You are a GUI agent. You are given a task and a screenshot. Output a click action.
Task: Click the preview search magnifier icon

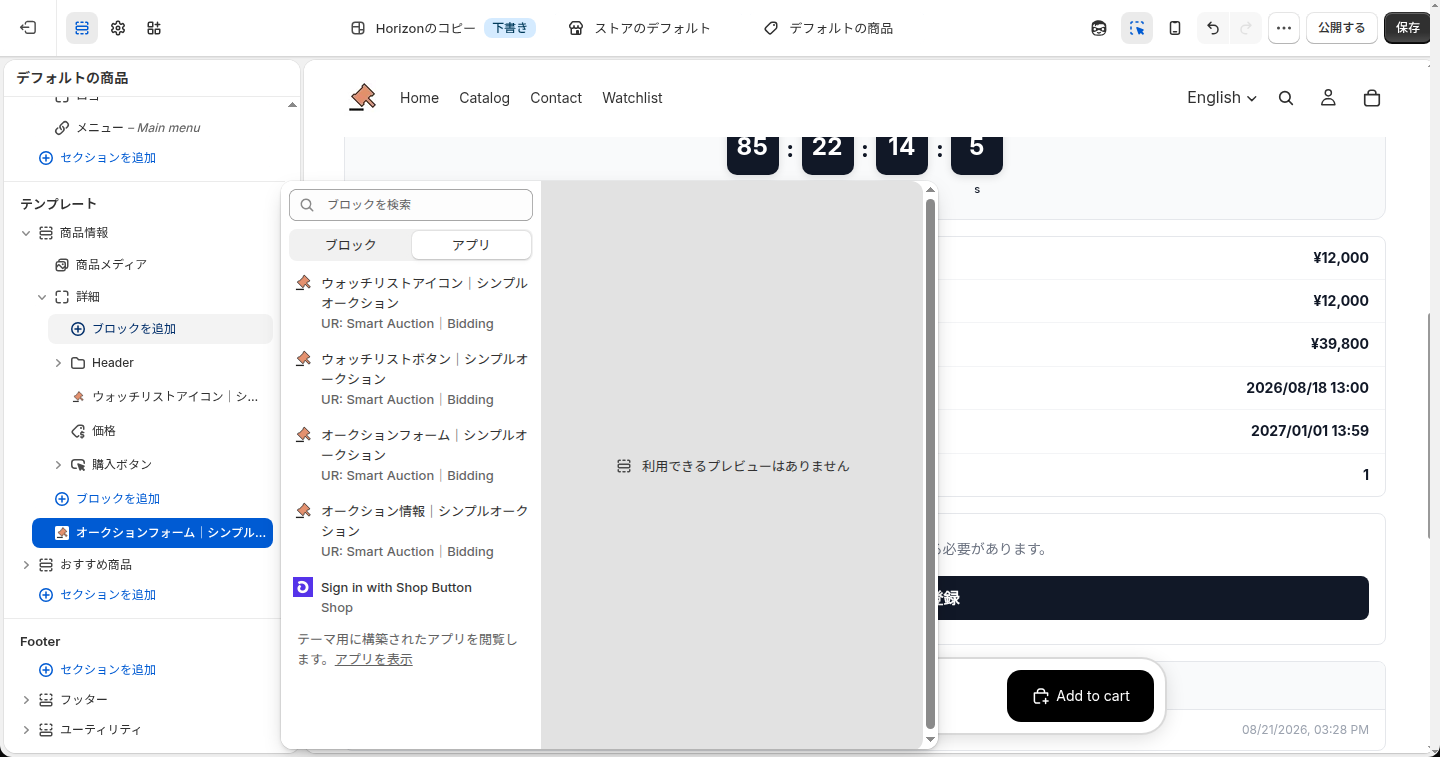click(x=1286, y=98)
